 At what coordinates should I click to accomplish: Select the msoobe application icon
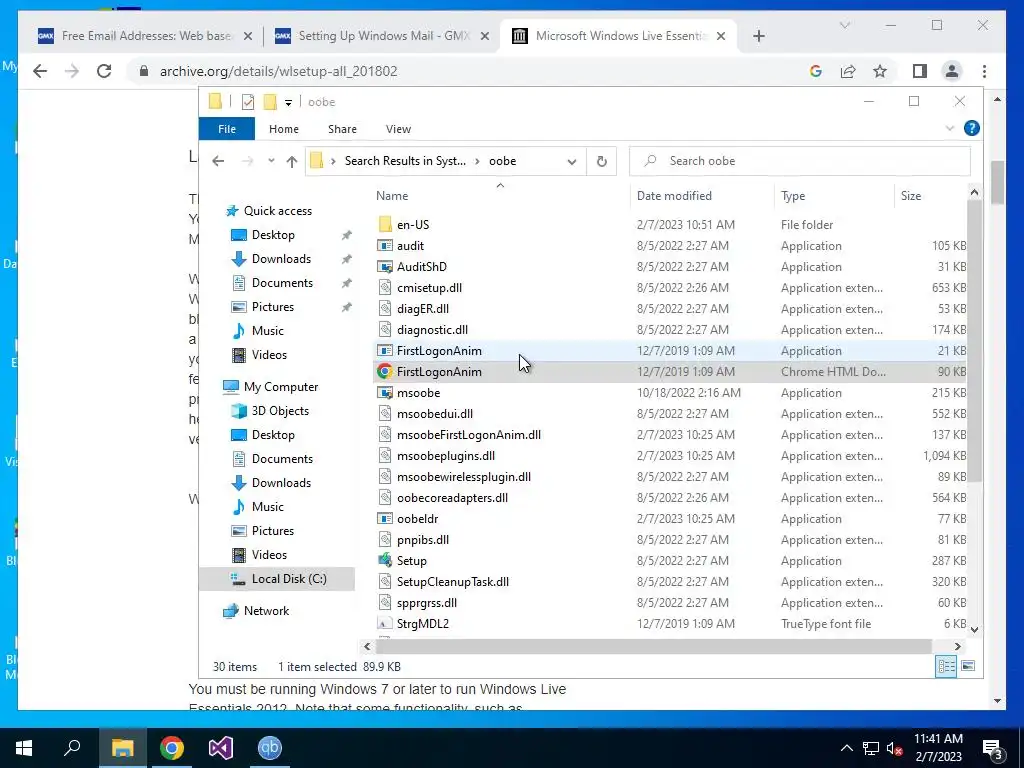(x=385, y=392)
